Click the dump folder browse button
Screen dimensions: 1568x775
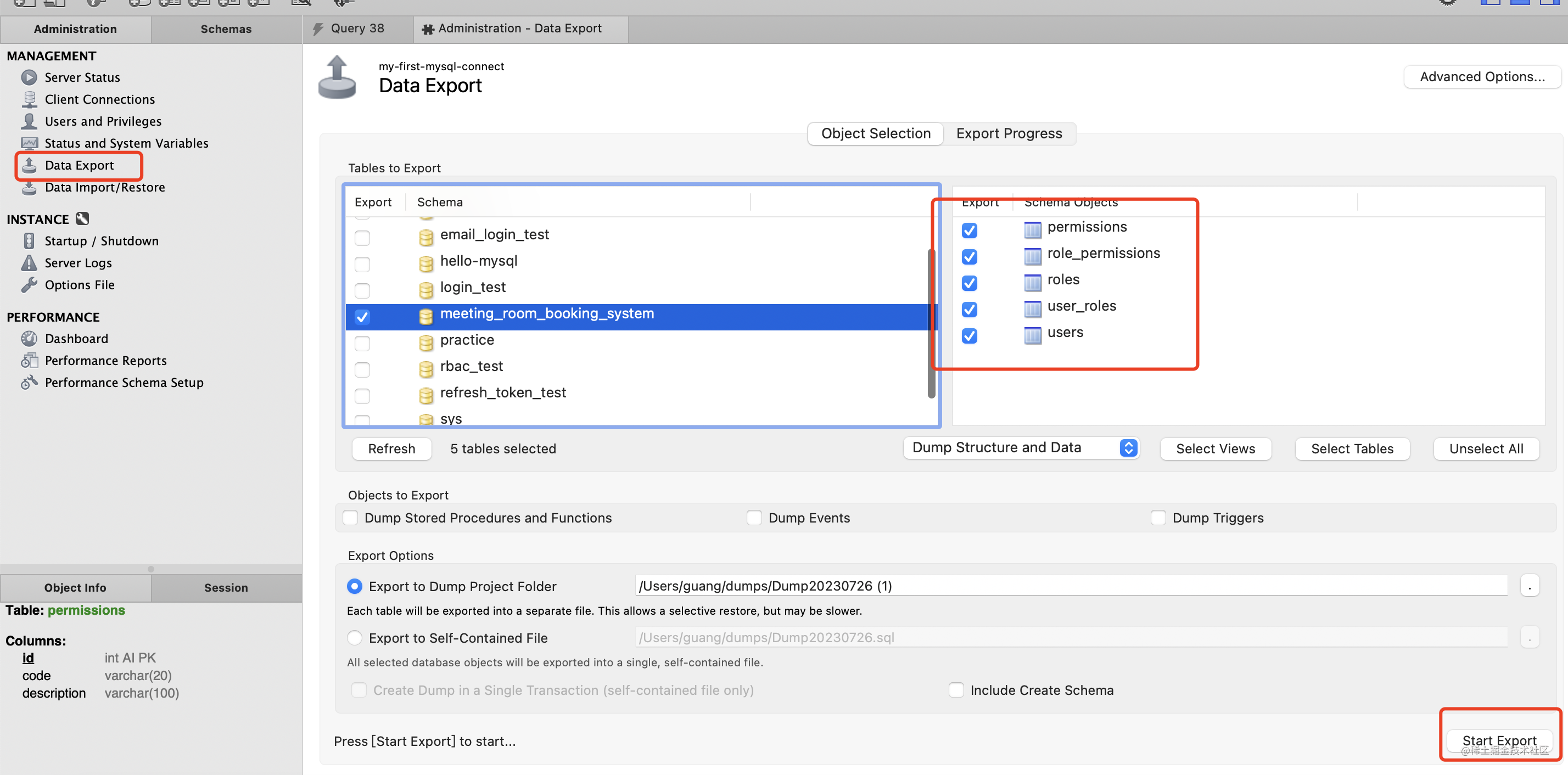point(1529,586)
